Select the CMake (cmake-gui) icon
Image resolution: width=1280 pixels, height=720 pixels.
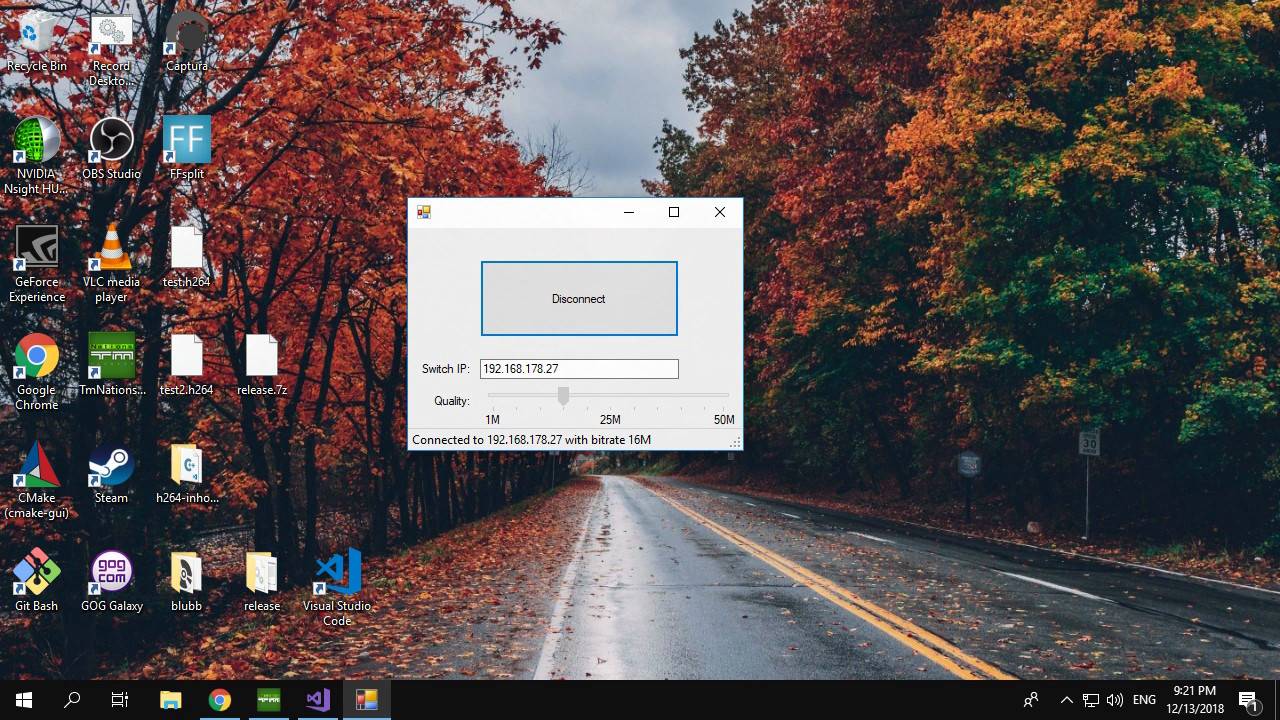click(x=36, y=468)
